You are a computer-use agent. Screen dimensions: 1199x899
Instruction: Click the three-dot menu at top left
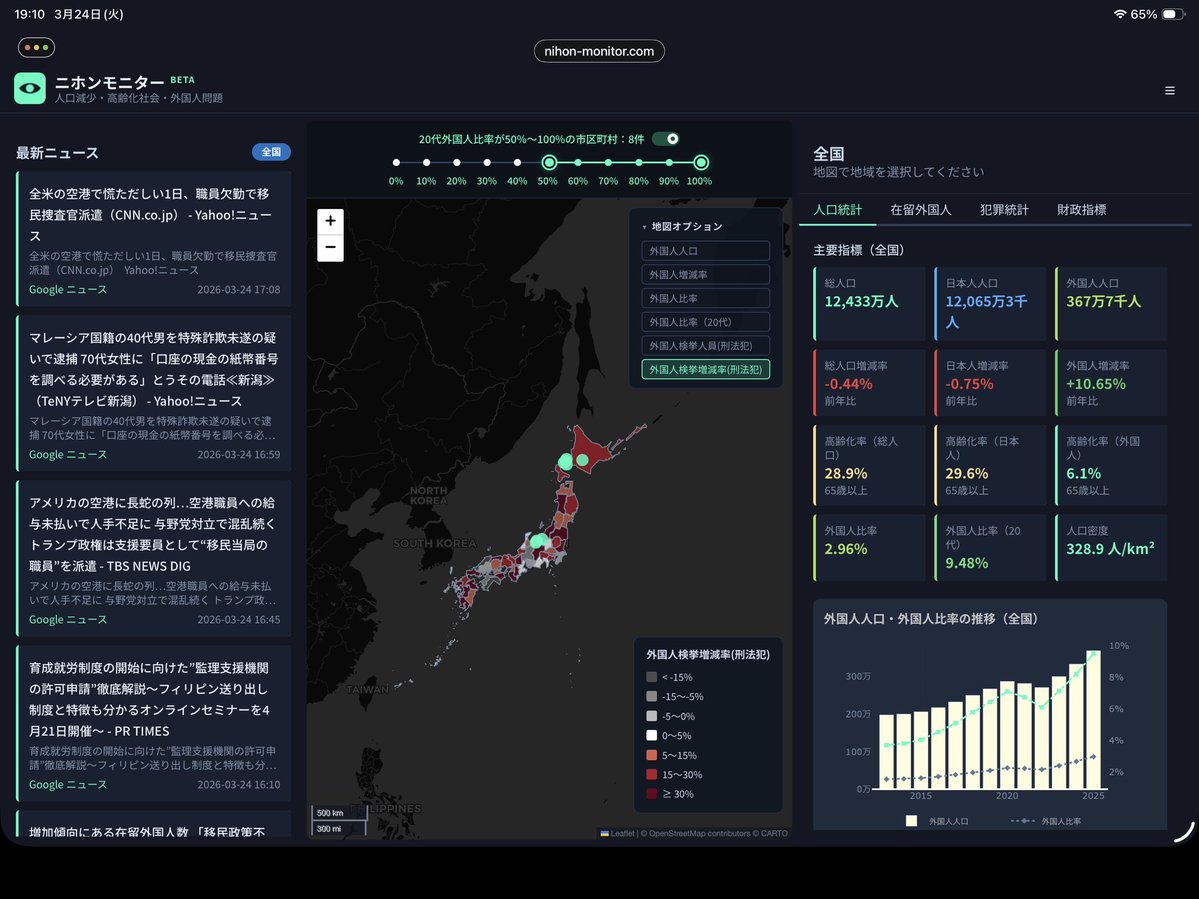pyautogui.click(x=36, y=47)
